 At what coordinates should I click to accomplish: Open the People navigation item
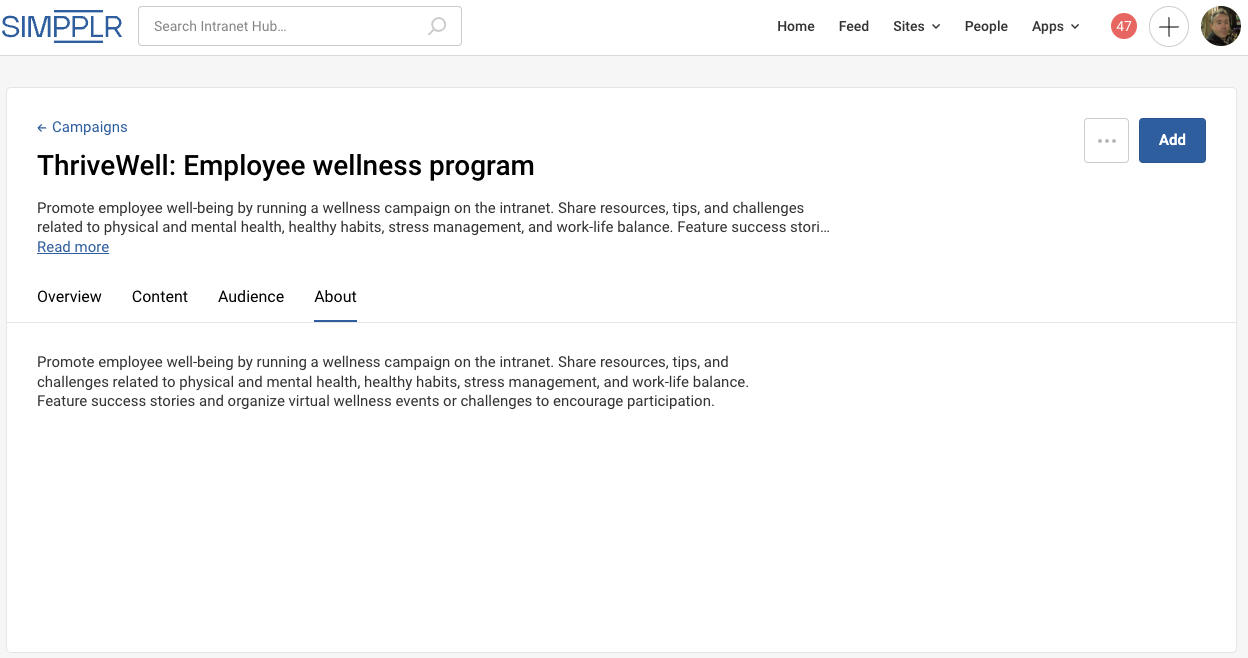(x=986, y=27)
